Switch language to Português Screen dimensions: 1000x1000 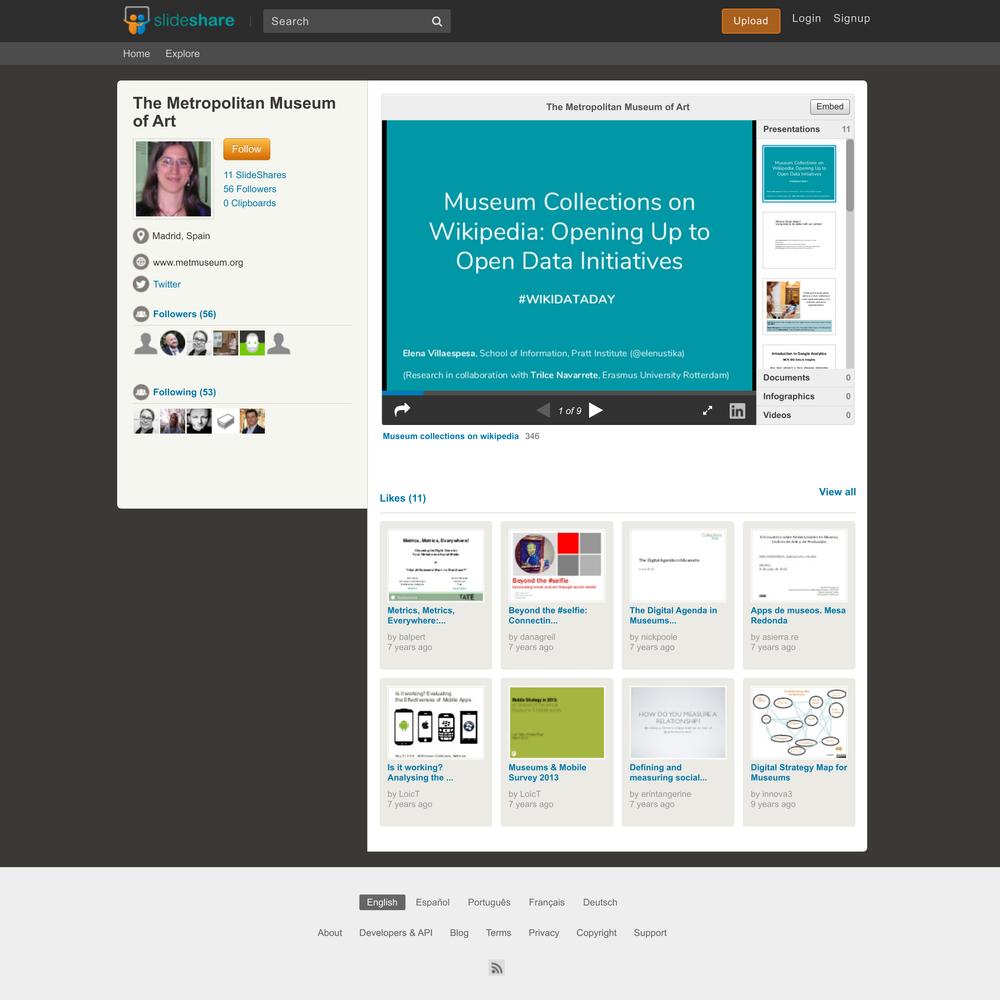point(489,902)
